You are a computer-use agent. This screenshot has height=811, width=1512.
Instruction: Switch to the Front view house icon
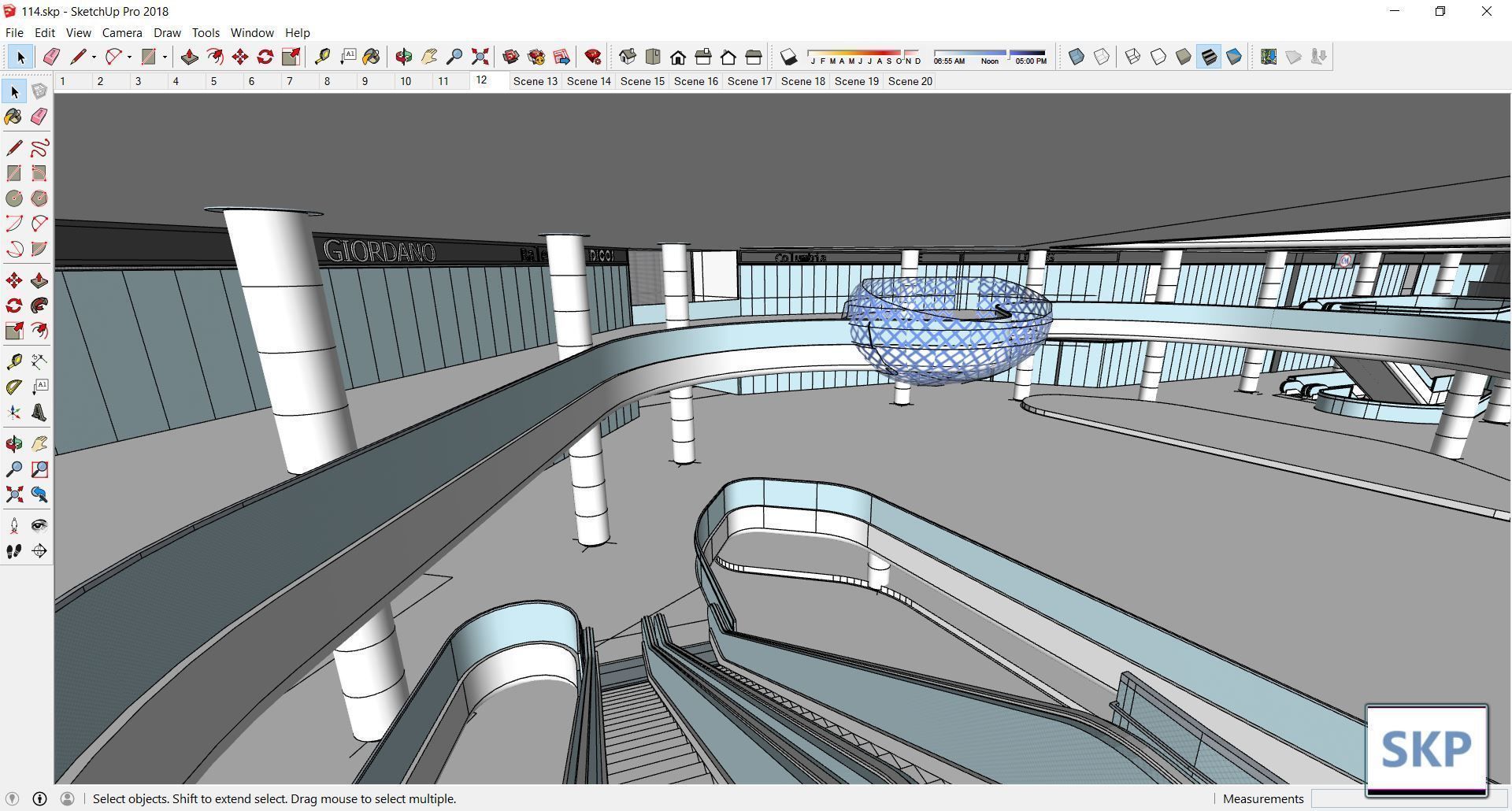coord(678,57)
